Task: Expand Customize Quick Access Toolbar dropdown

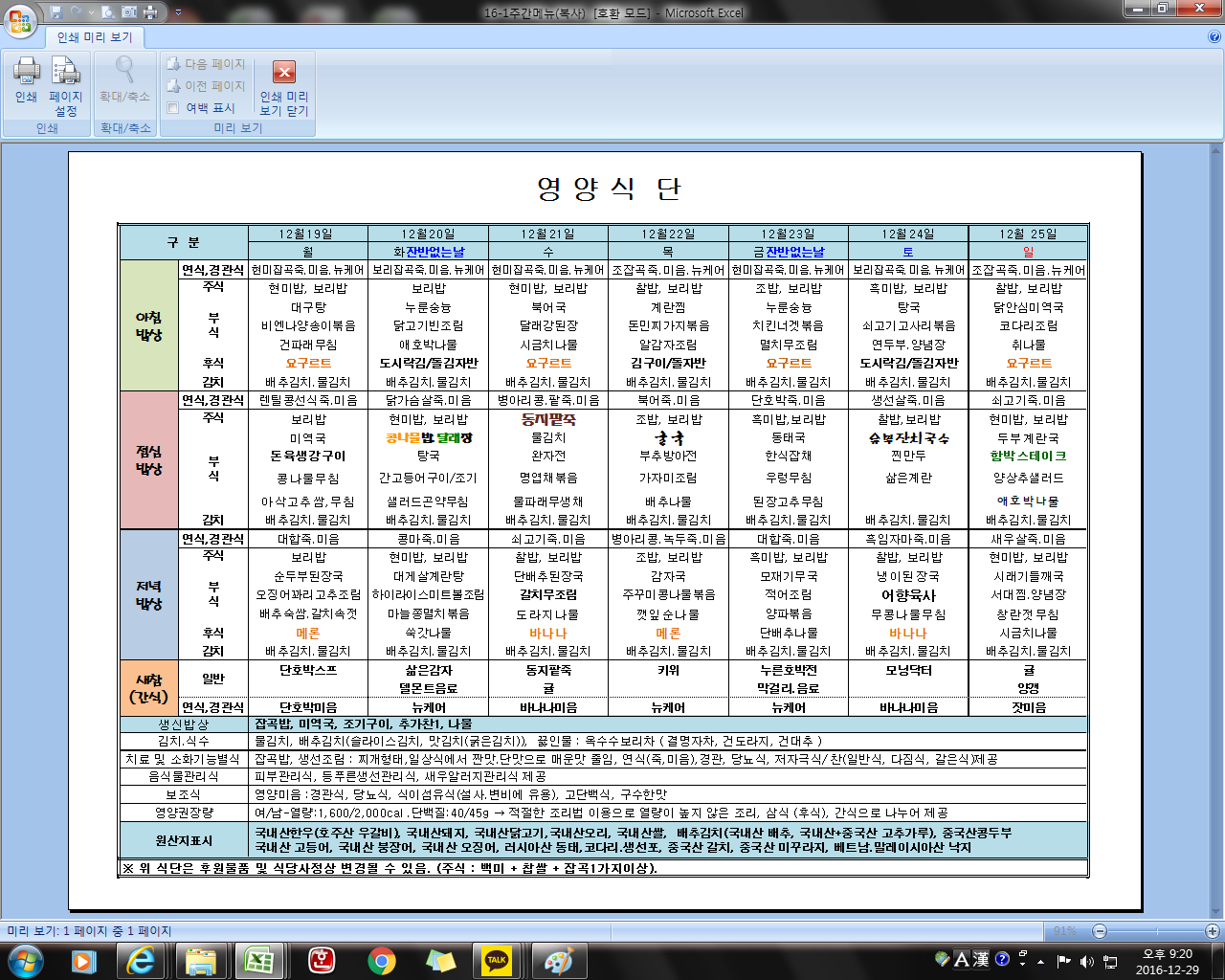Action: tap(178, 13)
